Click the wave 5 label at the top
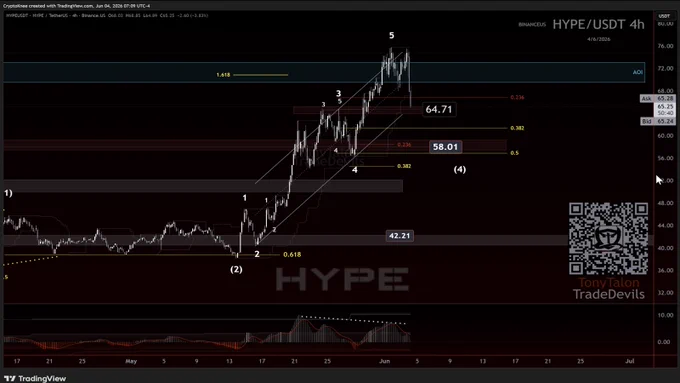This screenshot has width=680, height=383. point(392,36)
